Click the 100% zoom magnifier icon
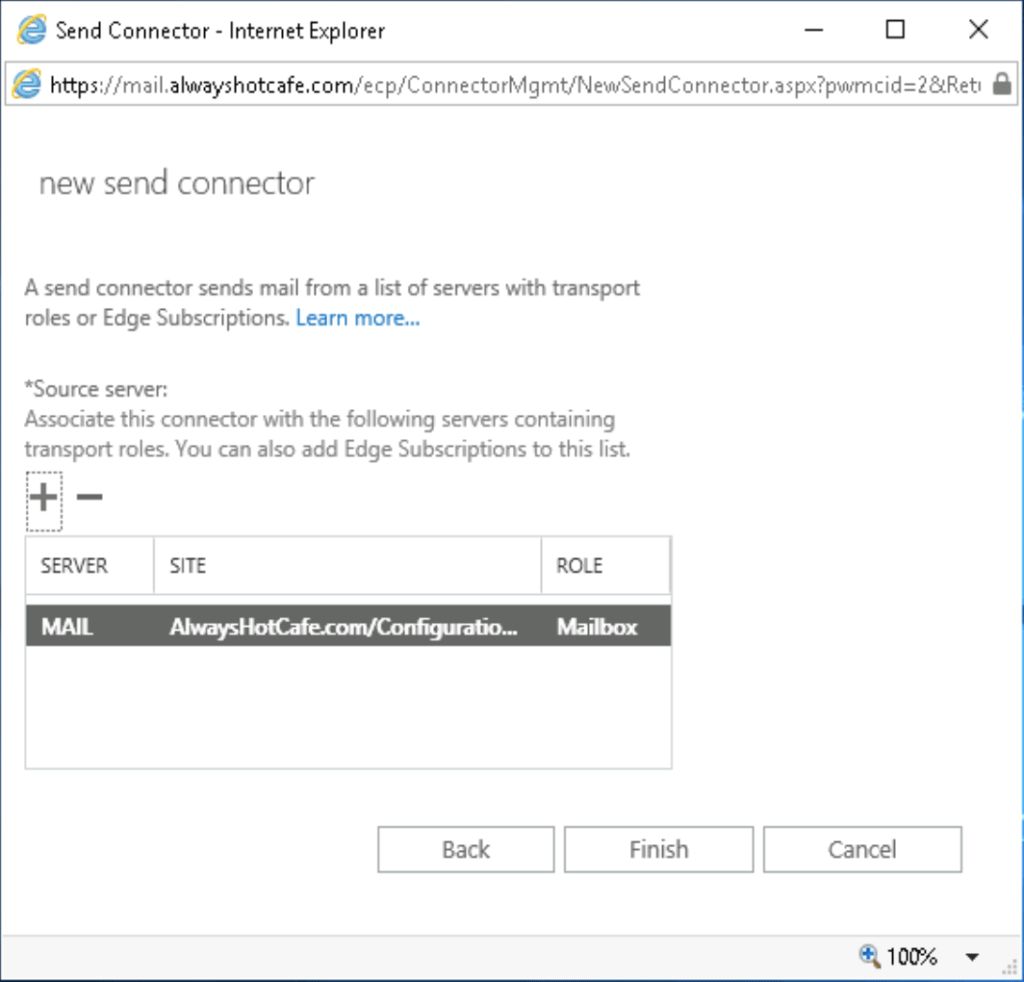 (x=869, y=956)
